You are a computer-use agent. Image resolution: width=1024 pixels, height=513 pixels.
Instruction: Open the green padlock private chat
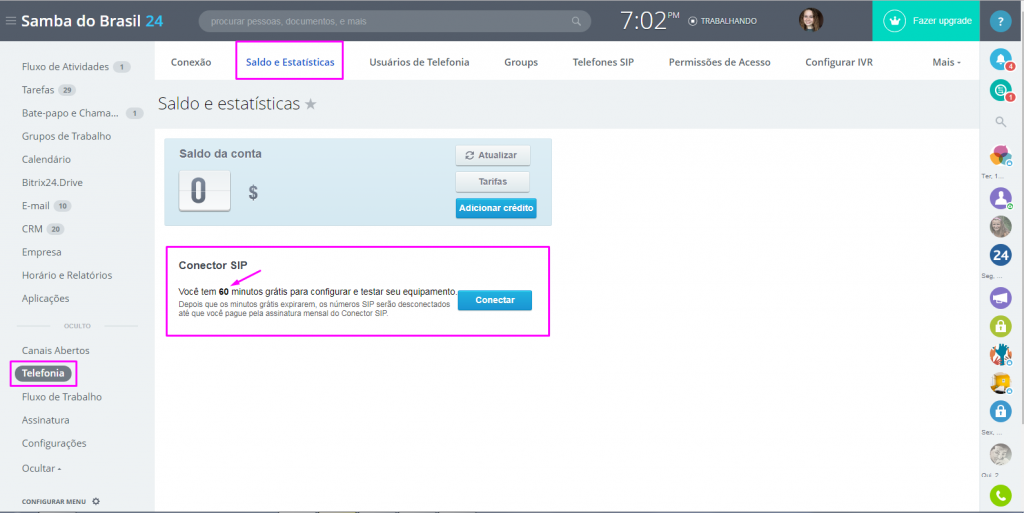pos(1000,326)
